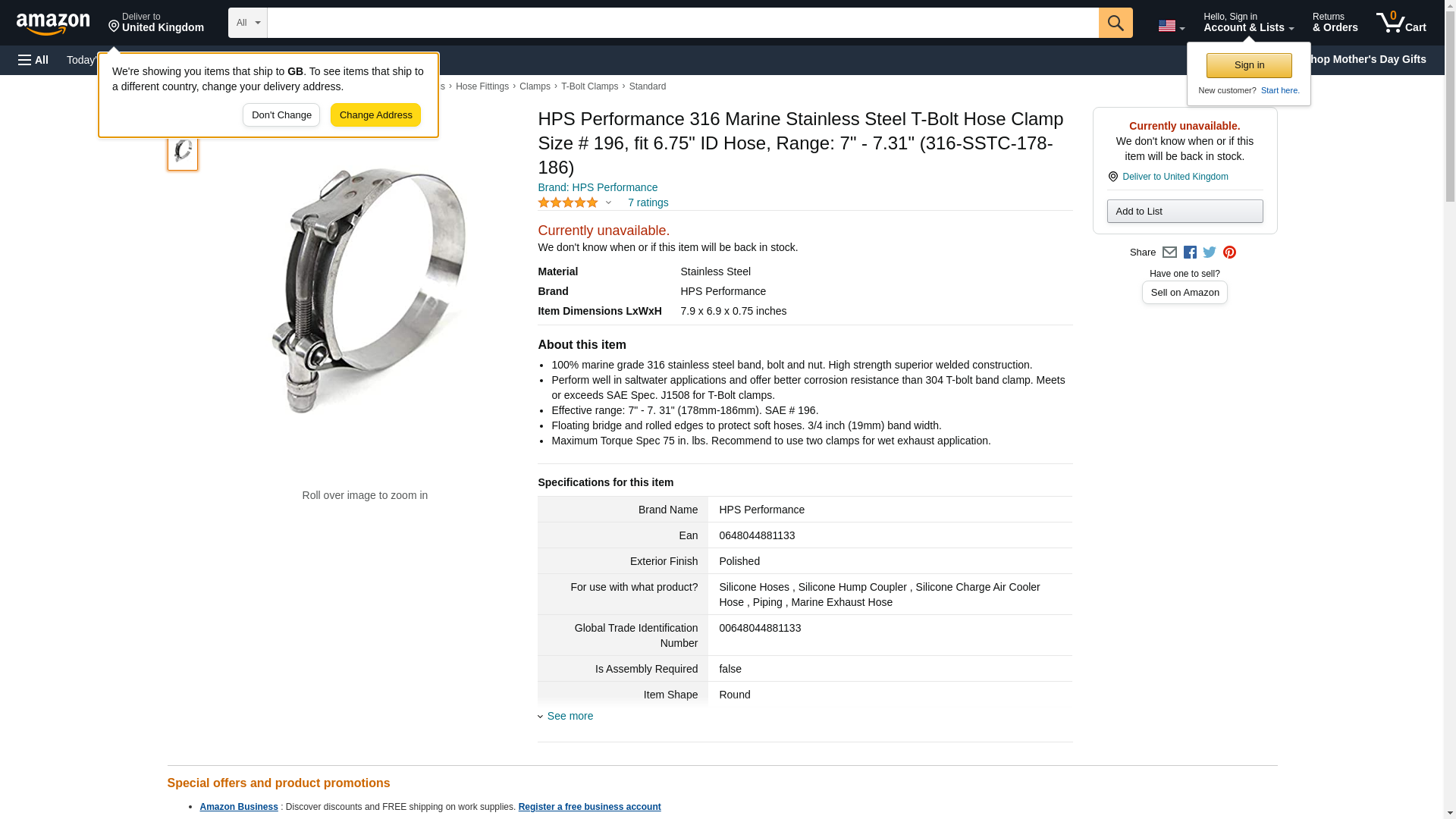This screenshot has width=1456, height=819.
Task: Click the search magnifier button
Action: pyautogui.click(x=1116, y=23)
